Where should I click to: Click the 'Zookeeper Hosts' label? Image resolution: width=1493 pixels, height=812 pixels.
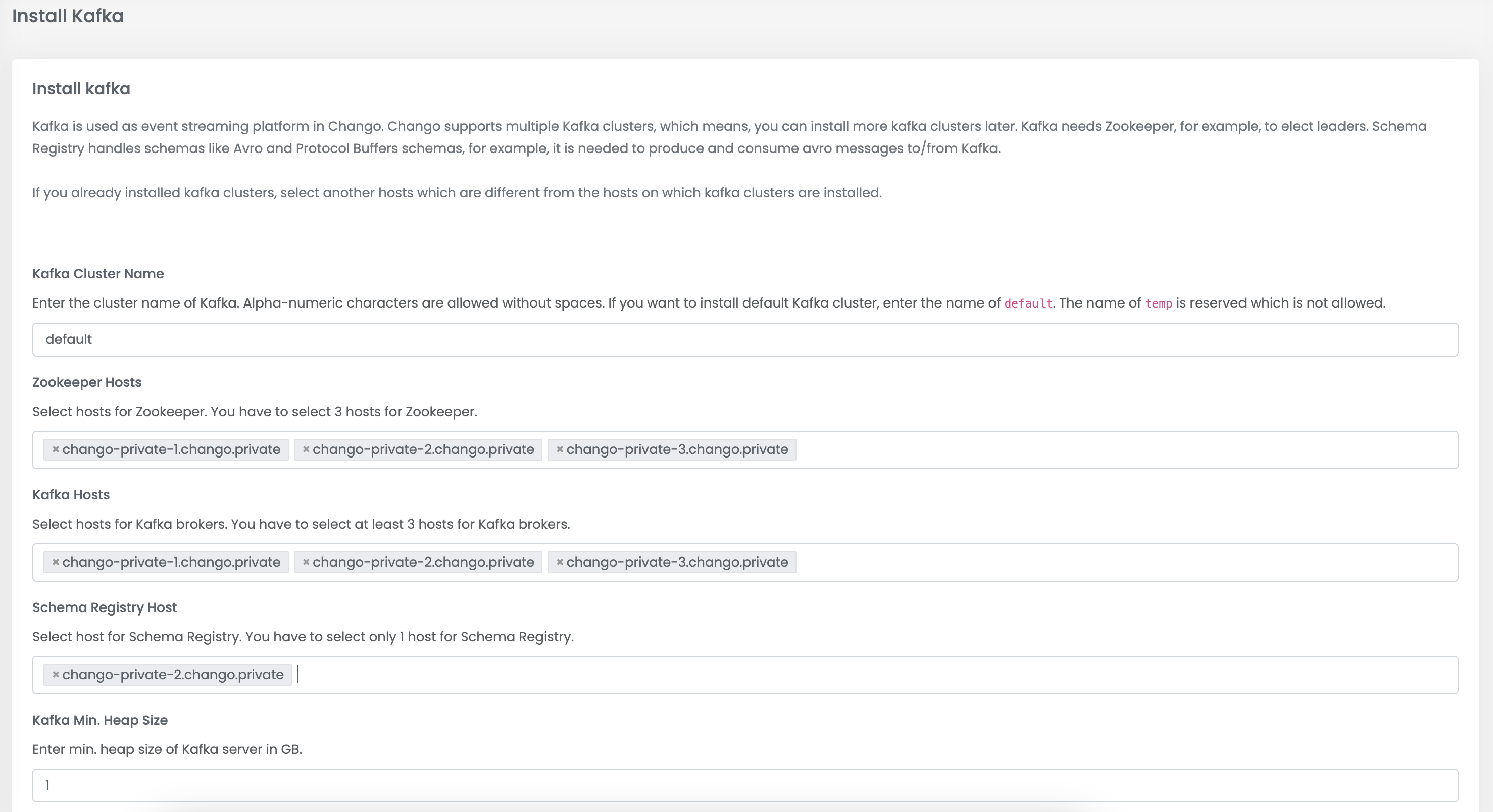87,382
